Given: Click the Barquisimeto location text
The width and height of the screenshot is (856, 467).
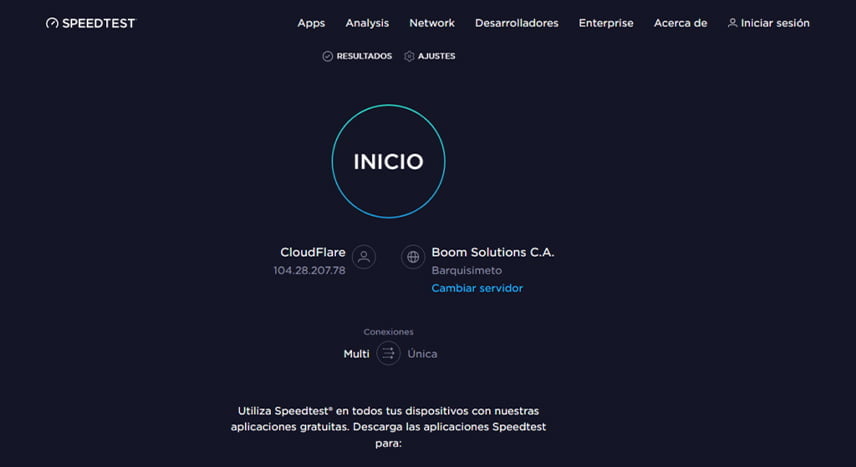Looking at the screenshot, I should click(467, 270).
